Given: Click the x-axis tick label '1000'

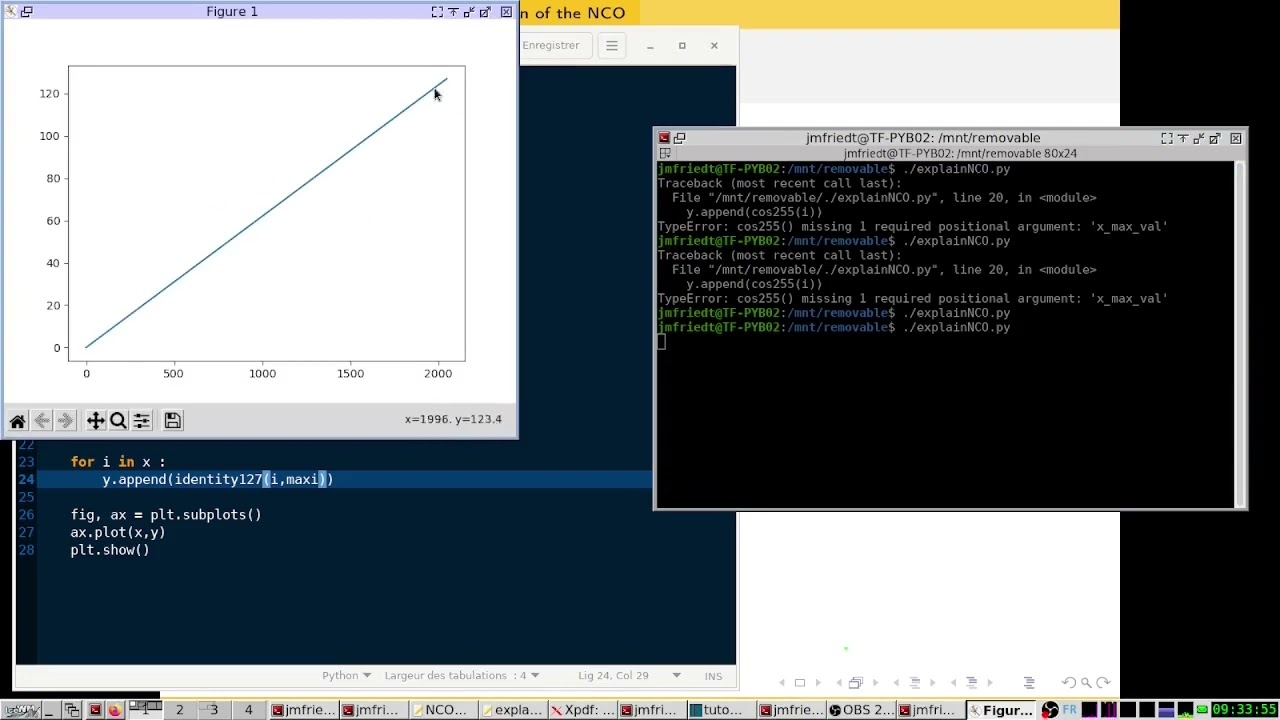Looking at the screenshot, I should 262,374.
